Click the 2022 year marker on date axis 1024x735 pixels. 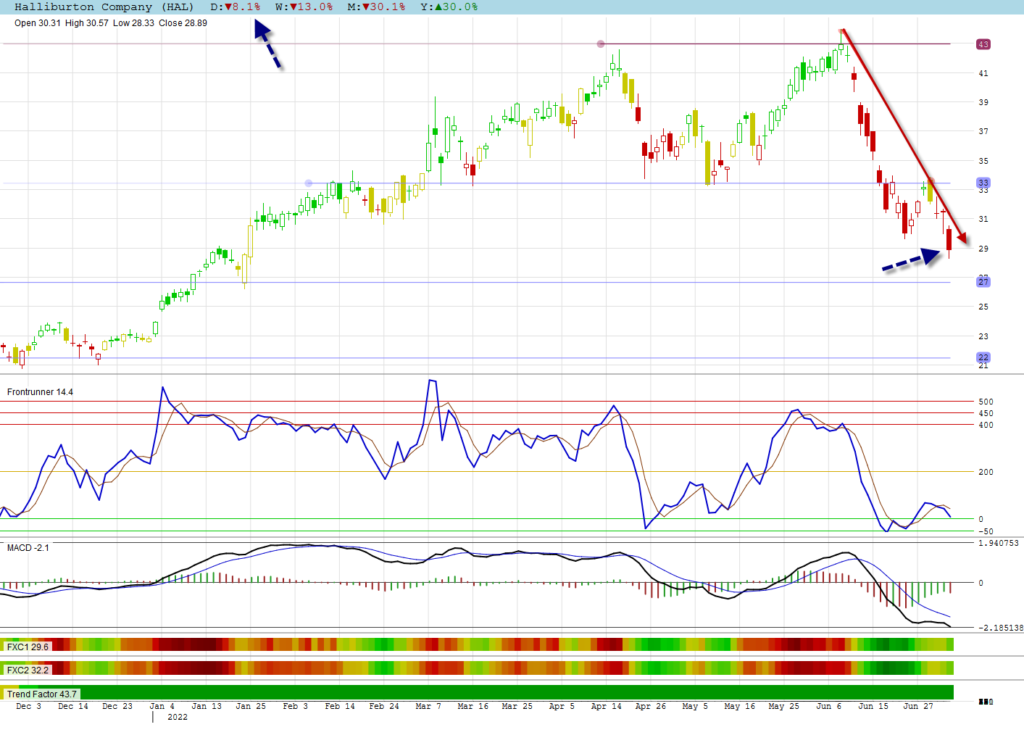[x=177, y=717]
